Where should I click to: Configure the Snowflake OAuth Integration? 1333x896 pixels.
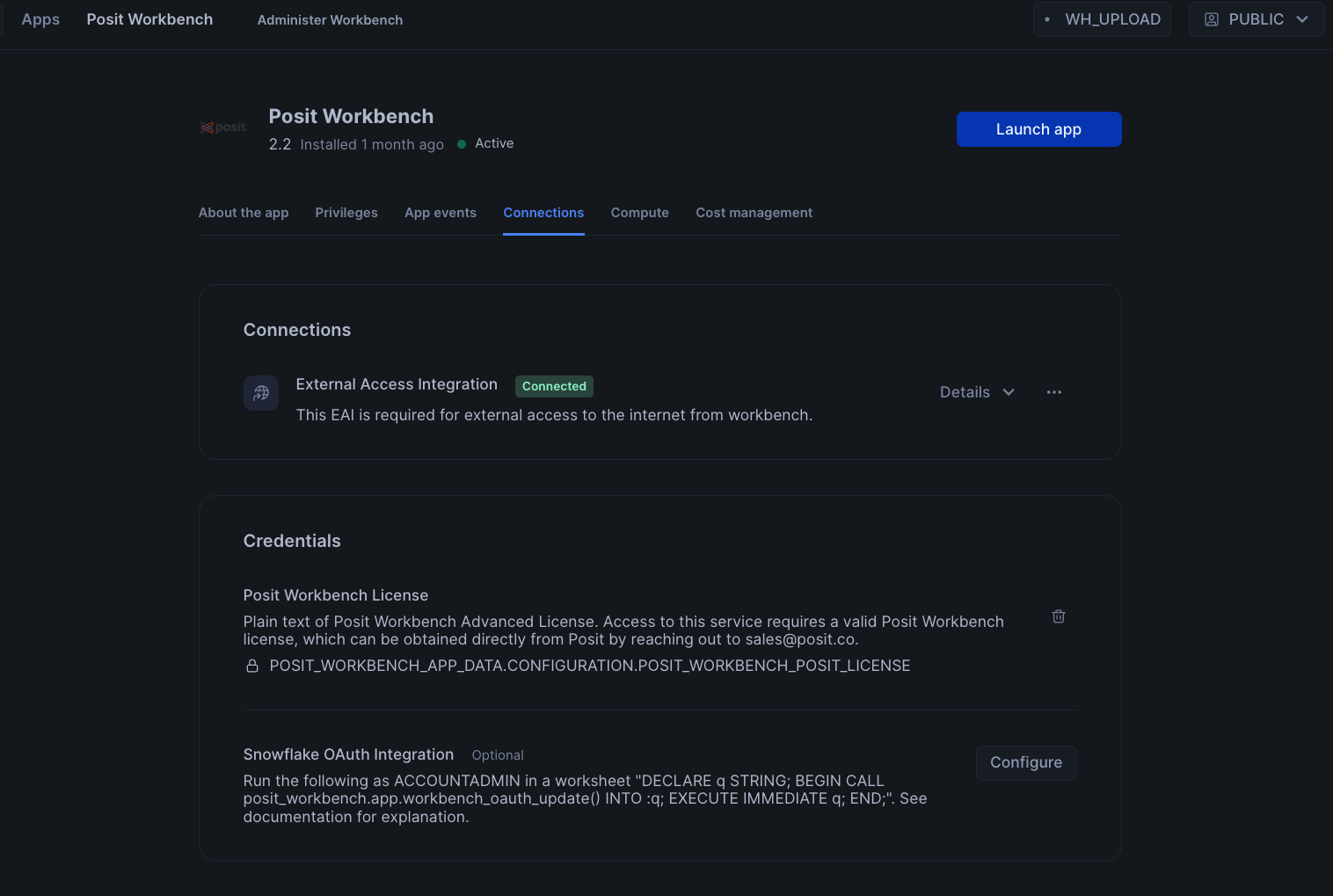1025,762
